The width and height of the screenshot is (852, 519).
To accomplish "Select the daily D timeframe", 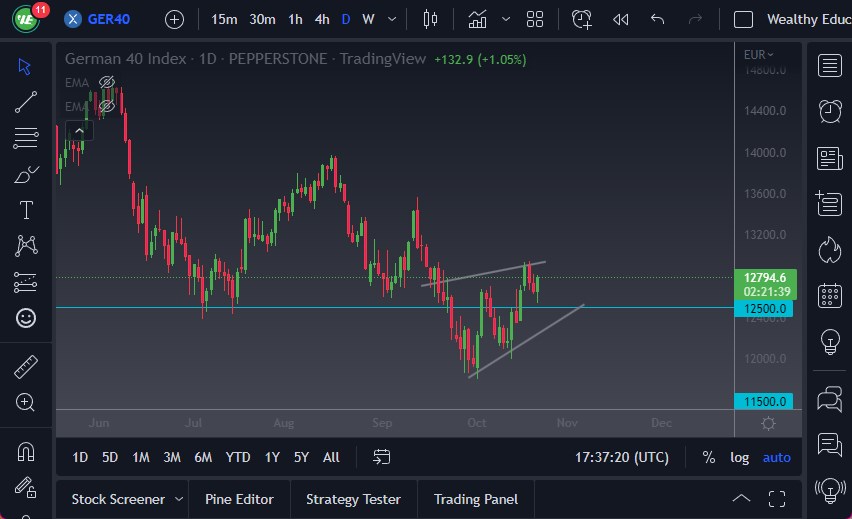I will (346, 20).
